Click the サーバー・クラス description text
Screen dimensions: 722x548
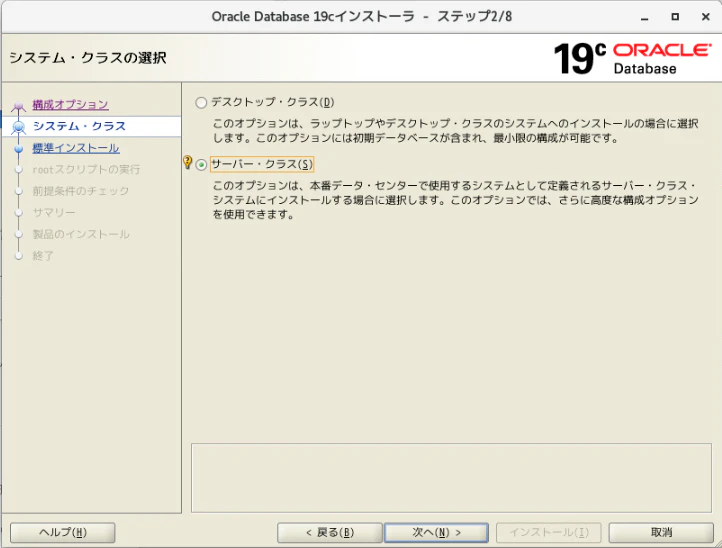click(x=455, y=200)
